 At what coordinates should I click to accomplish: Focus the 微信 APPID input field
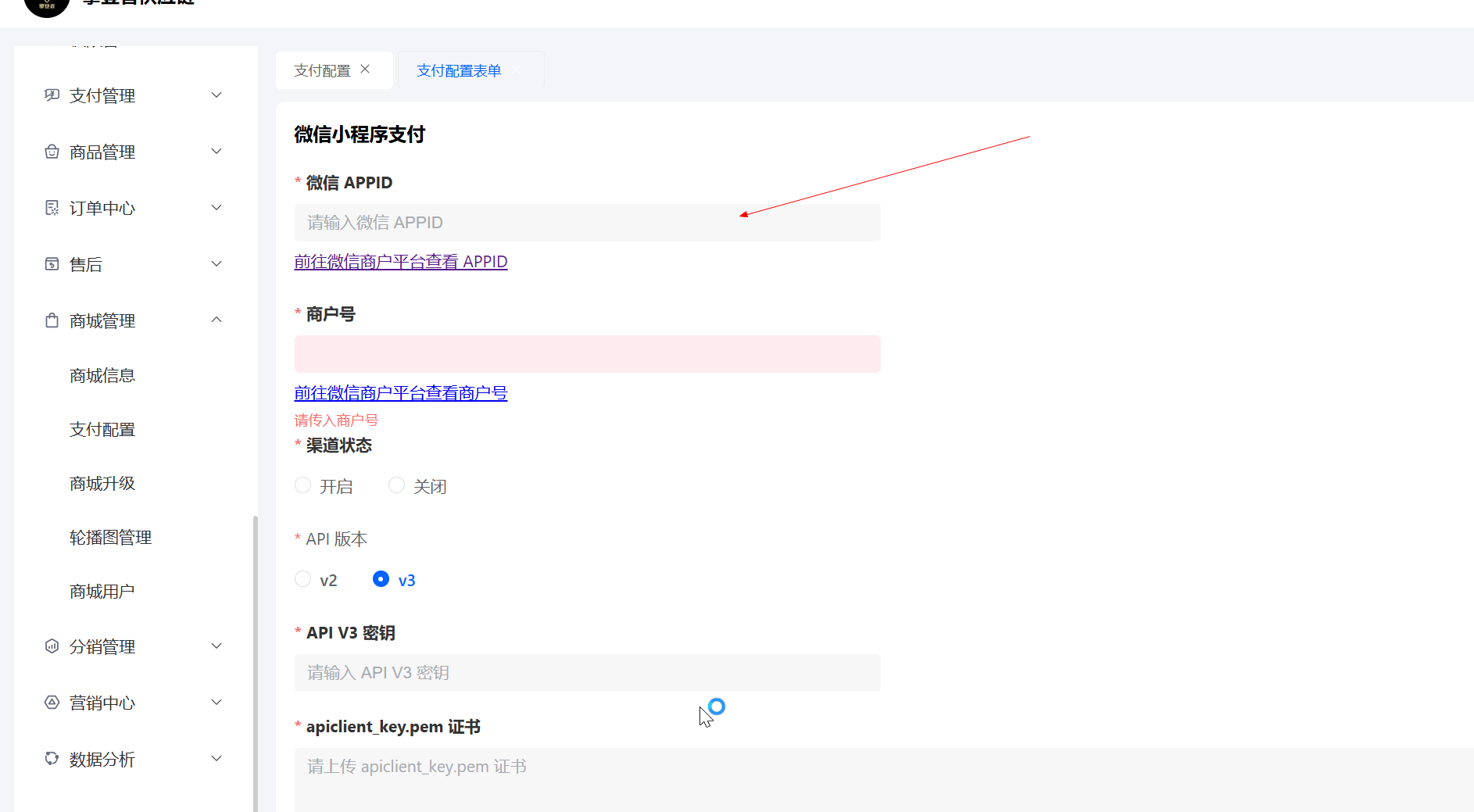tap(587, 223)
